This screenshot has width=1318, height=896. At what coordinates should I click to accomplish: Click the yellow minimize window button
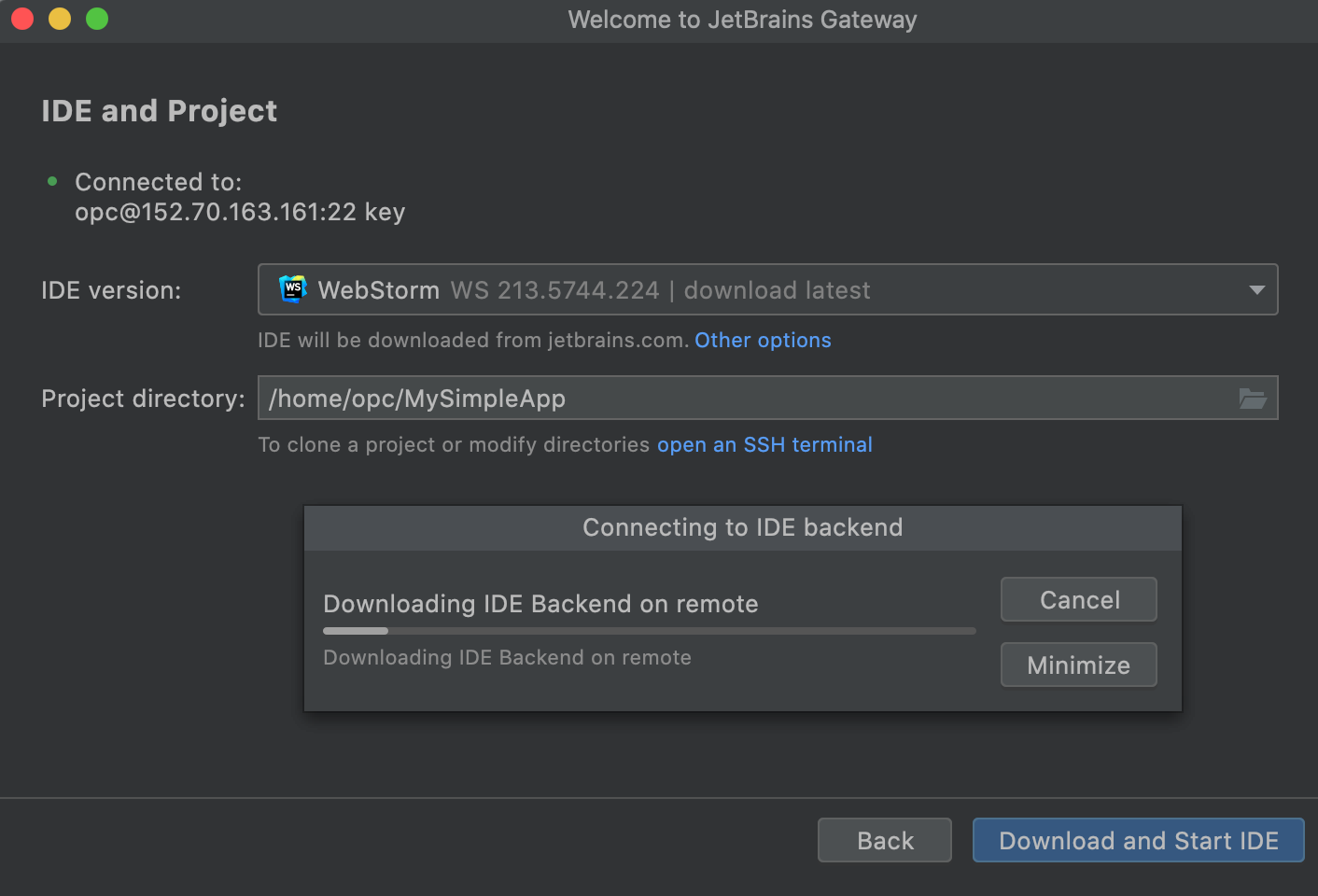click(60, 19)
